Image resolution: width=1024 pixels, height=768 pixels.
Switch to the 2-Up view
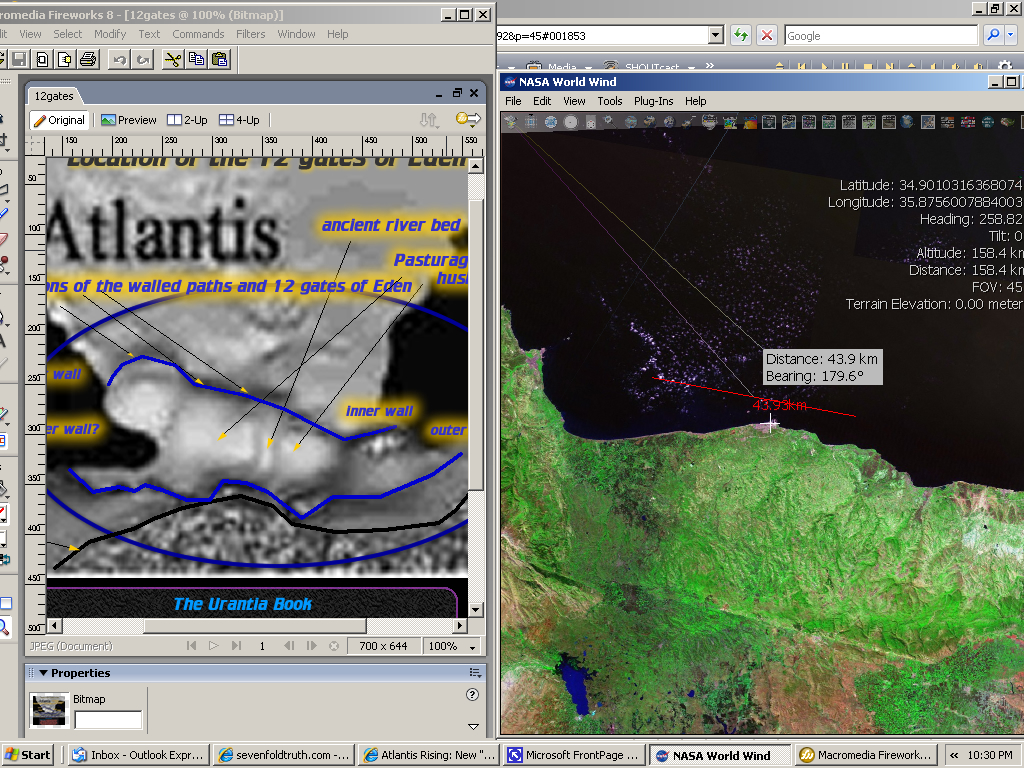coord(187,120)
